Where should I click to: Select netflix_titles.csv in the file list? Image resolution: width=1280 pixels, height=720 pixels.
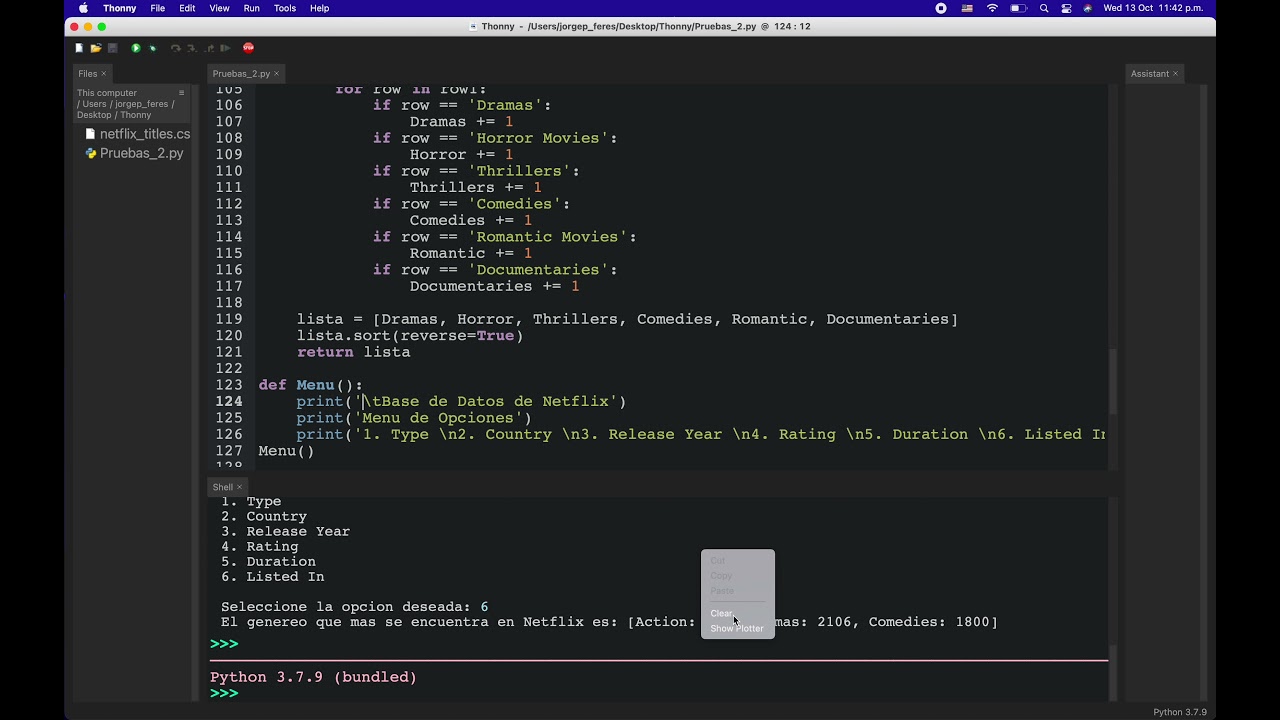[137, 134]
